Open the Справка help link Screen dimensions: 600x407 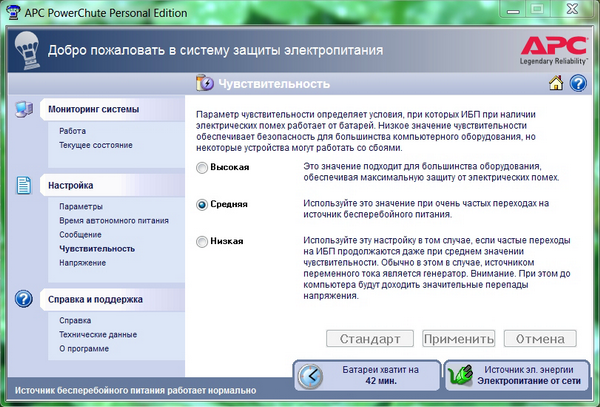75,320
